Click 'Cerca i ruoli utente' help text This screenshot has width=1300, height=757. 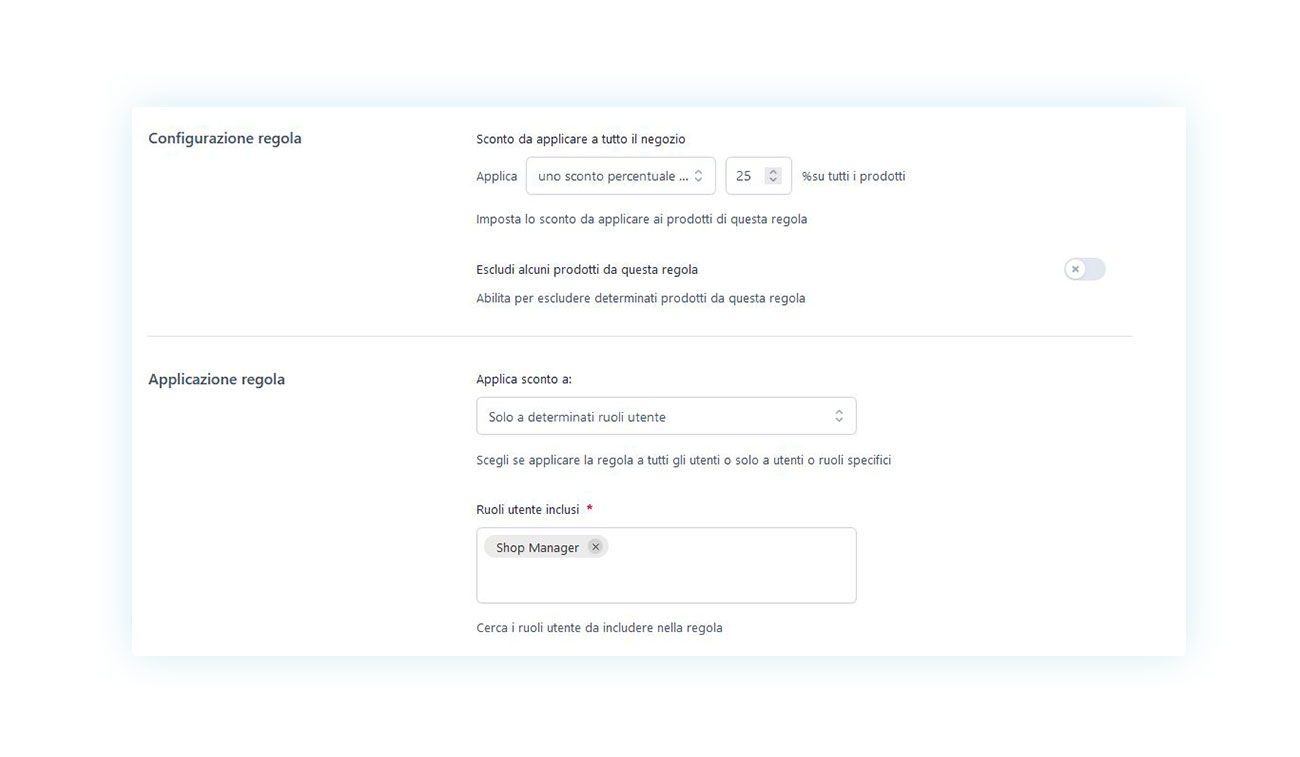pyautogui.click(x=599, y=628)
